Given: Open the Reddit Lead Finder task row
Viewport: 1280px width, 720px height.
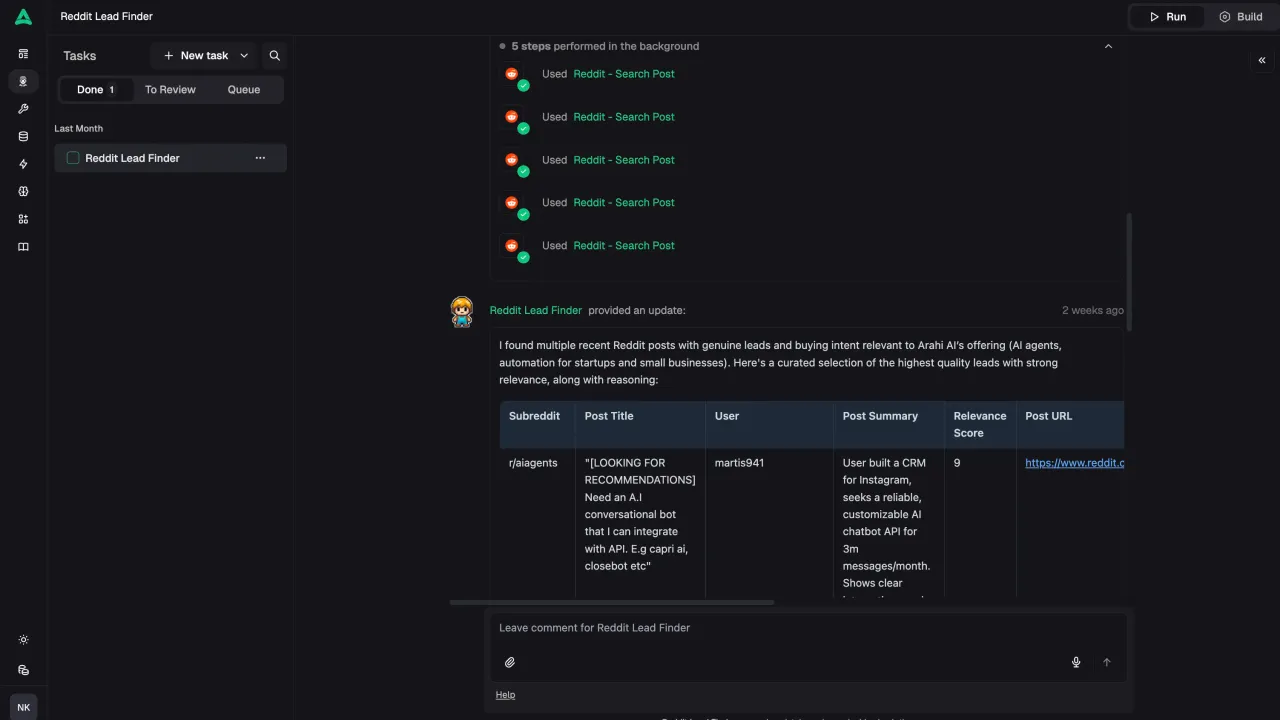Looking at the screenshot, I should coord(170,158).
